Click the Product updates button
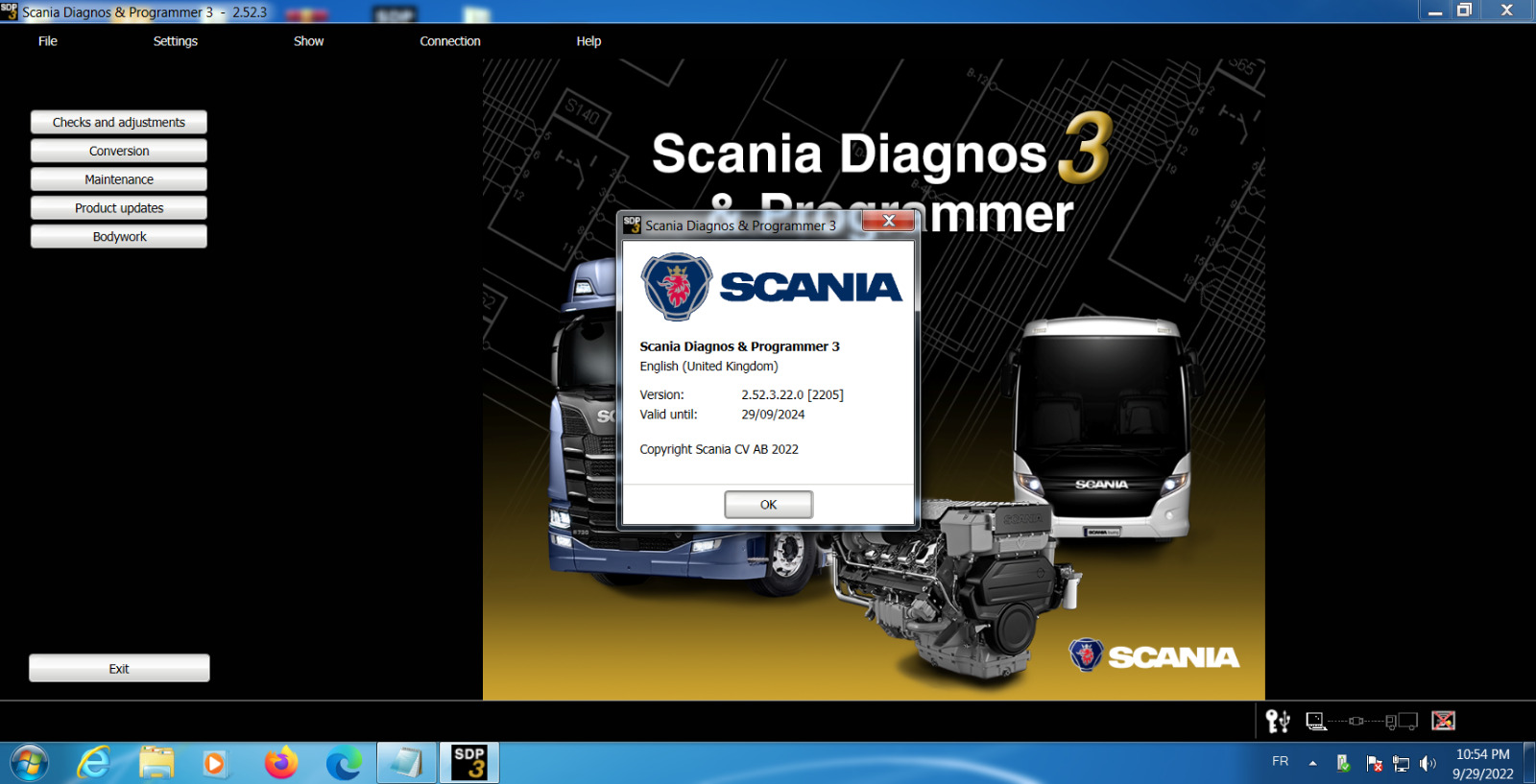The height and width of the screenshot is (784, 1536). click(x=119, y=208)
